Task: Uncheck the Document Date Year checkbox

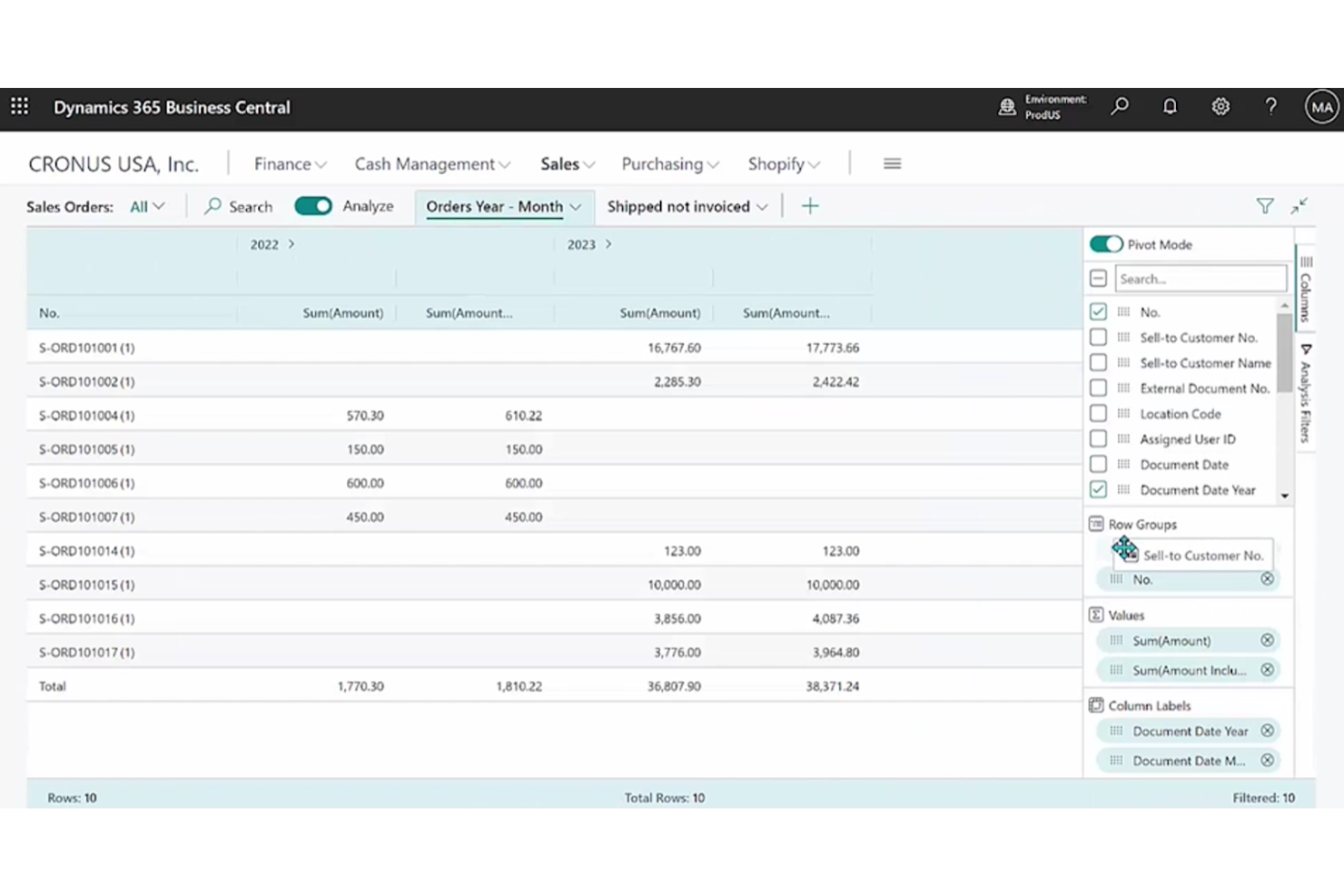Action: click(x=1098, y=489)
